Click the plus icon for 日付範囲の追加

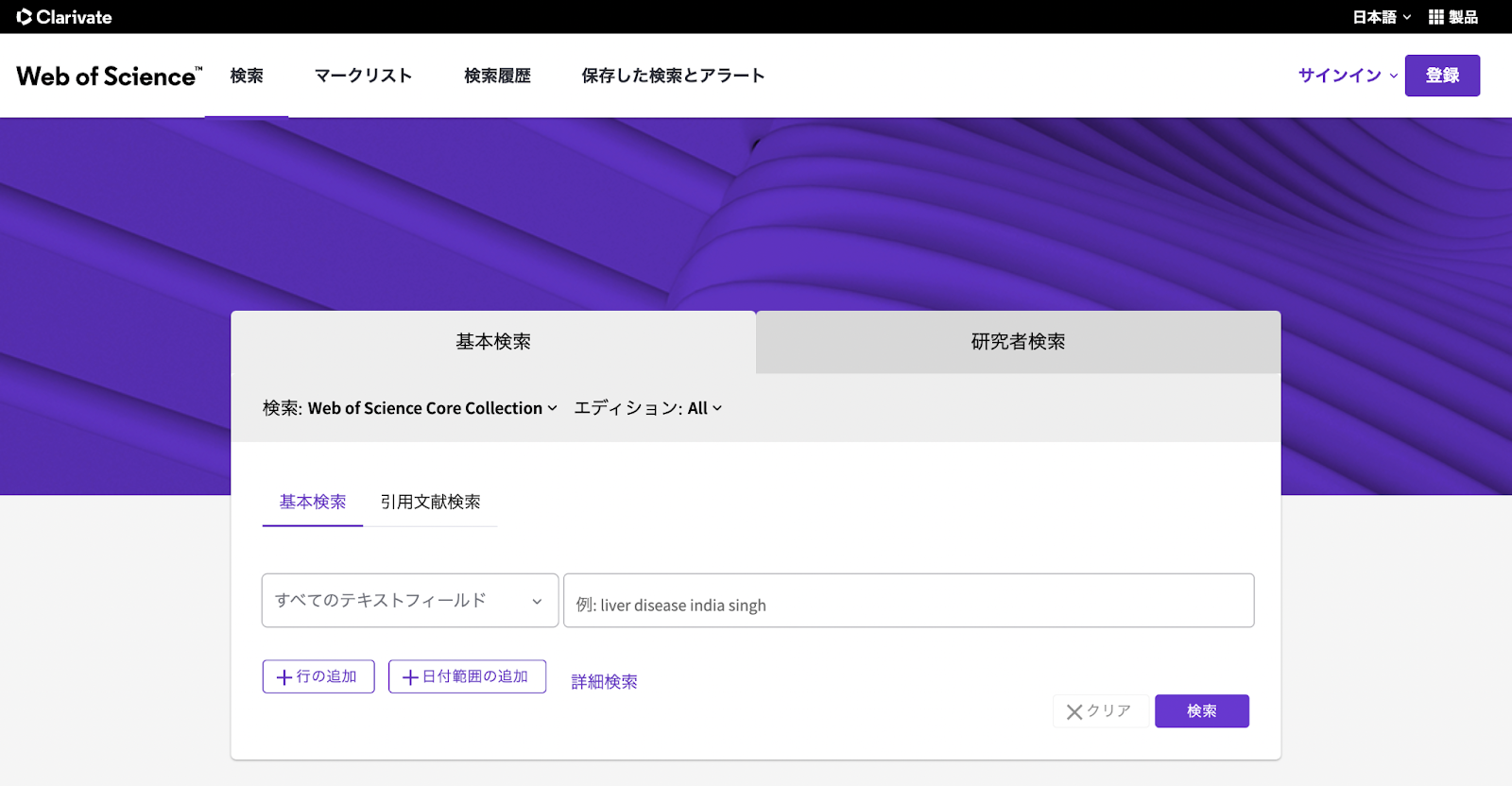[x=410, y=677]
